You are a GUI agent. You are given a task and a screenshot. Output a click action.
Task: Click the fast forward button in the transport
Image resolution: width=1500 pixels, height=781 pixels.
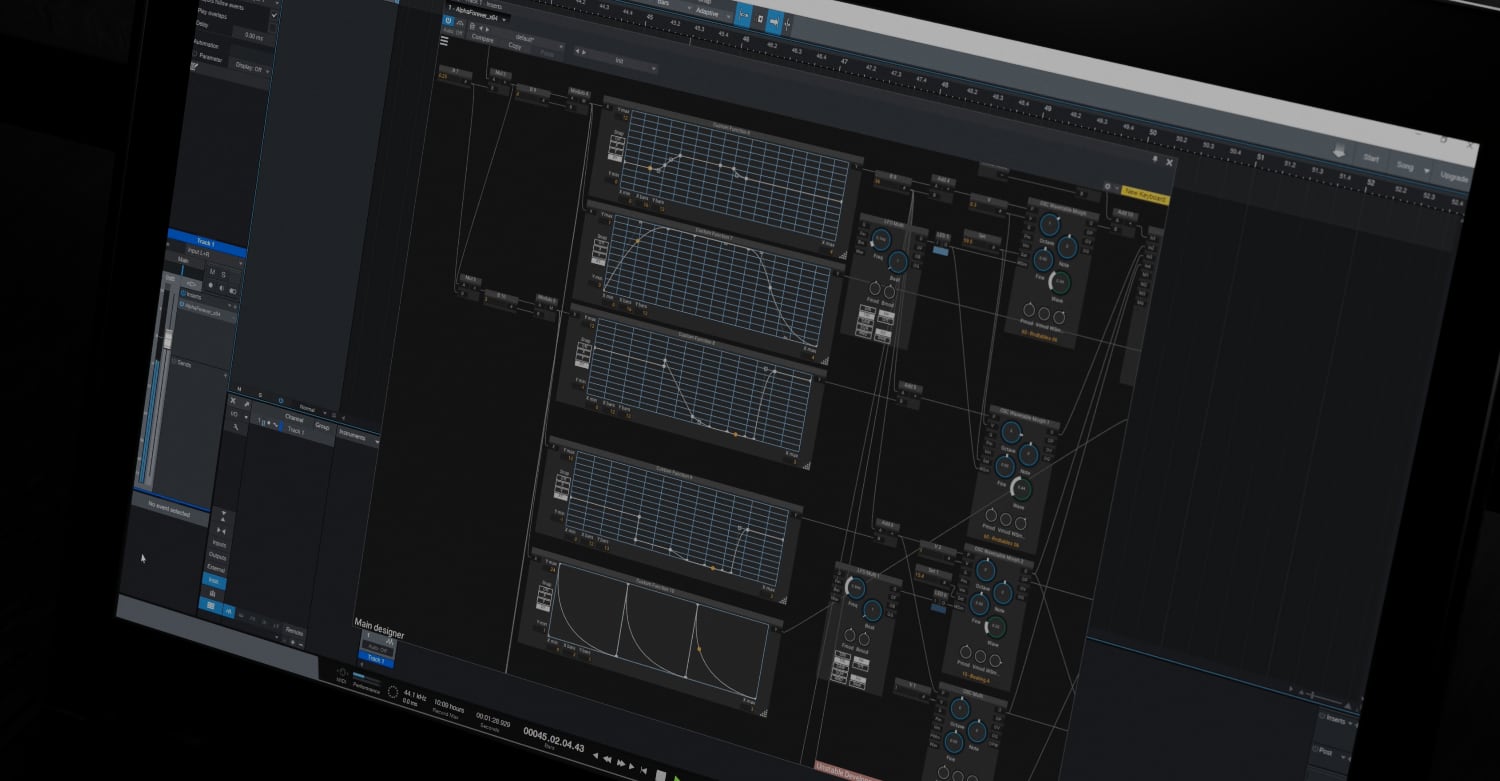click(621, 763)
